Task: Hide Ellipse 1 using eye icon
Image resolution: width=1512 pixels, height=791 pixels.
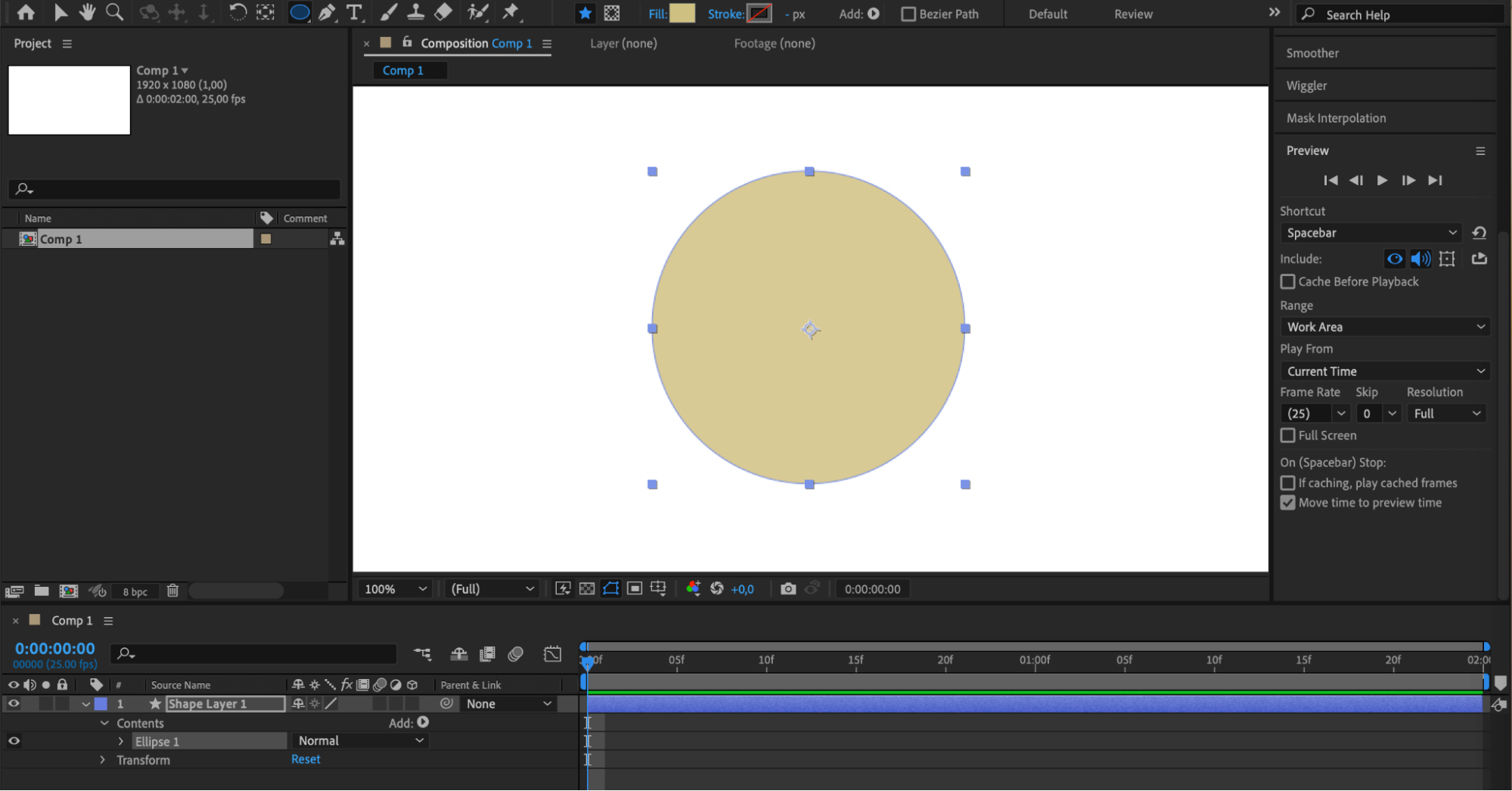Action: [x=14, y=741]
